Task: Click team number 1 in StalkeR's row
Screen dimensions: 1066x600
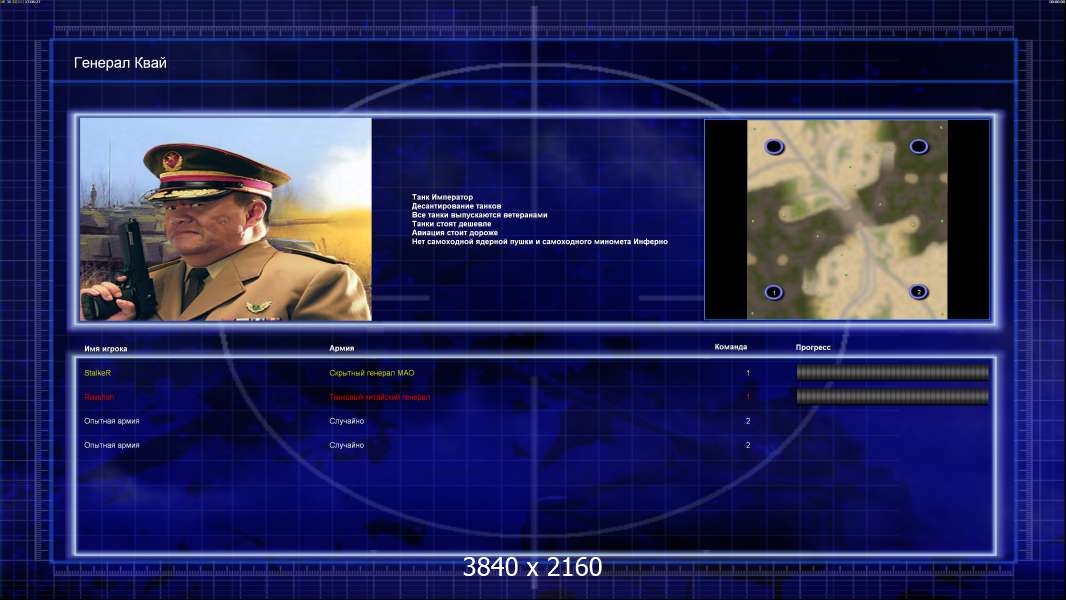Action: point(748,373)
